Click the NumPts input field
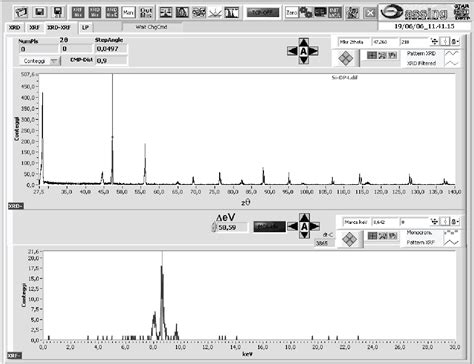Viewport: 474px width, 364px height. 39,49
